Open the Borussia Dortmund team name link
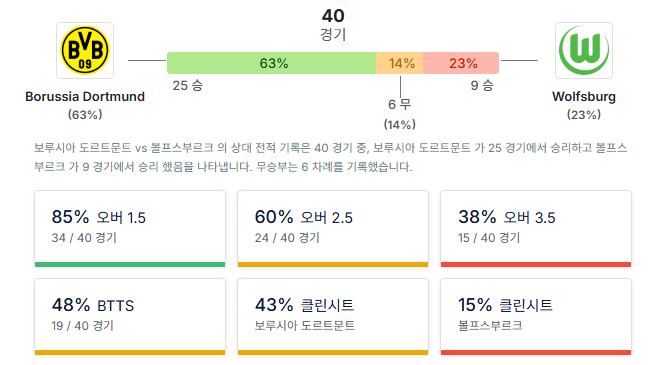The image size is (666, 365). 85,96
